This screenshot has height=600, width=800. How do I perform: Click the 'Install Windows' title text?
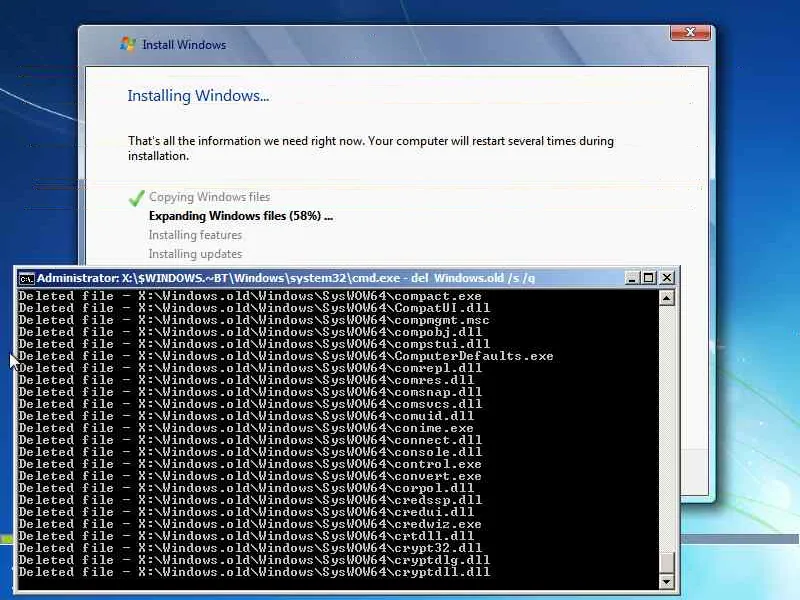[x=184, y=45]
